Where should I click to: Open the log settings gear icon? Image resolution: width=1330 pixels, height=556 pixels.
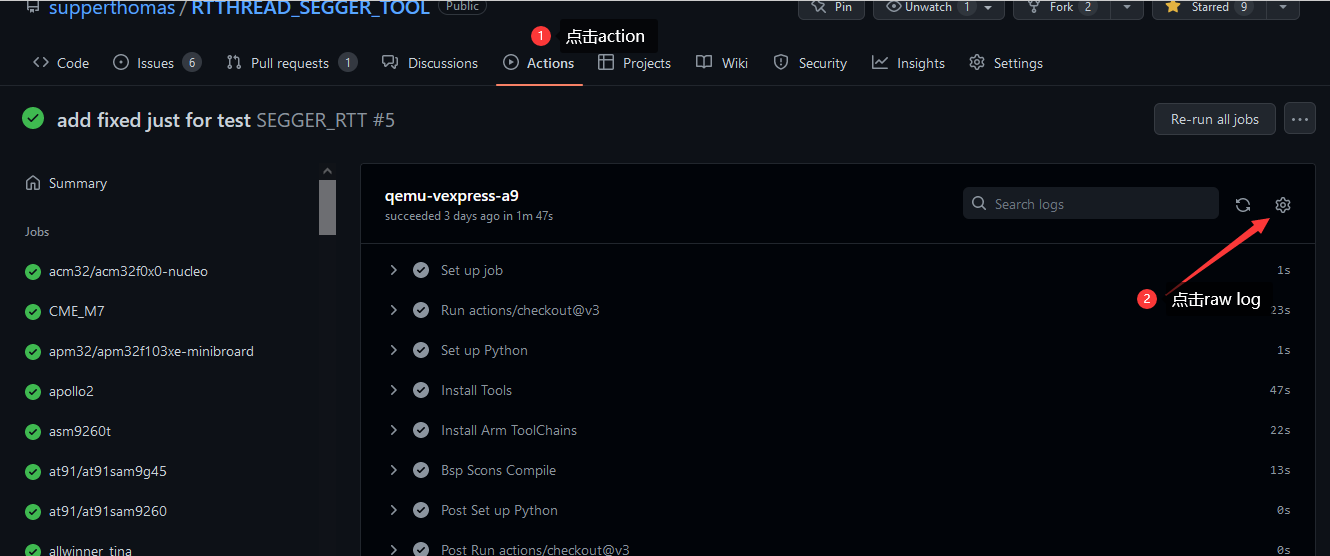(1283, 205)
